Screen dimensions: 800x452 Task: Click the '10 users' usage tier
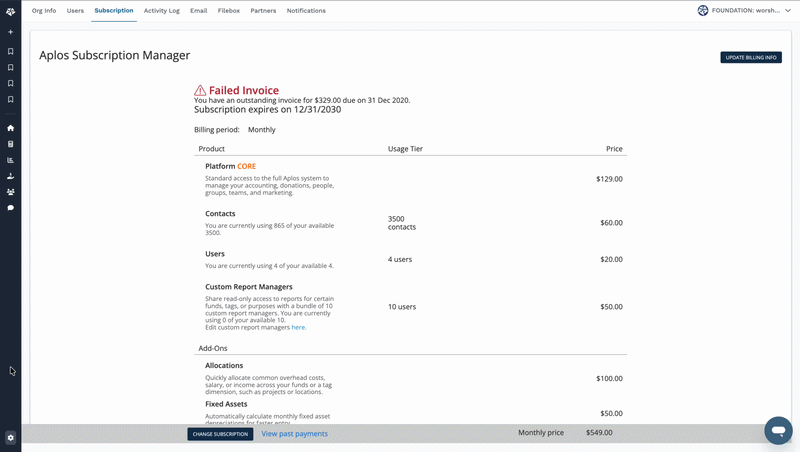click(x=402, y=307)
